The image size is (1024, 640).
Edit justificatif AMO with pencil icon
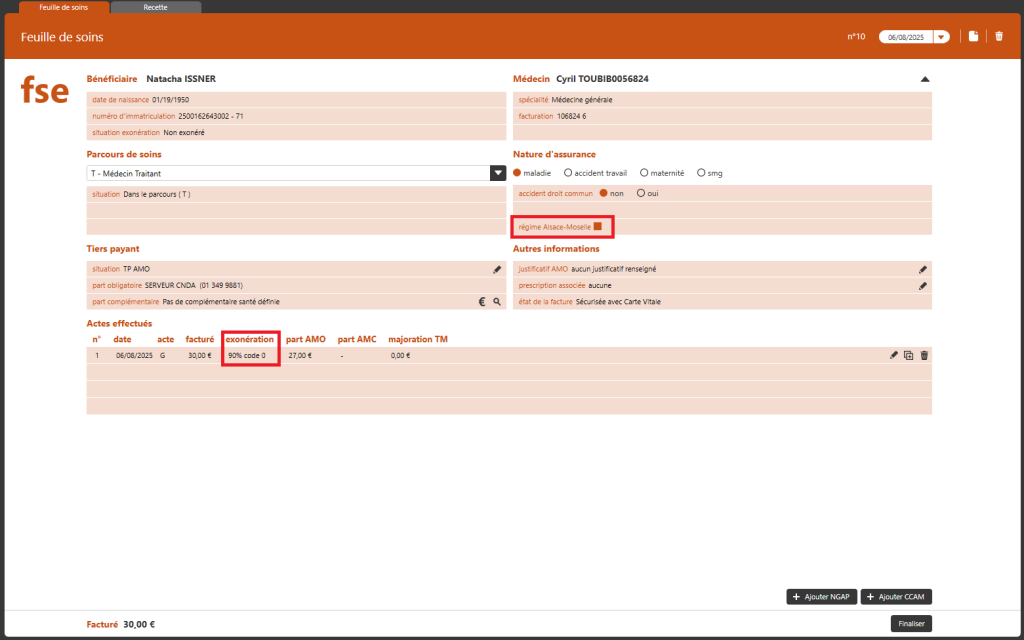click(923, 269)
